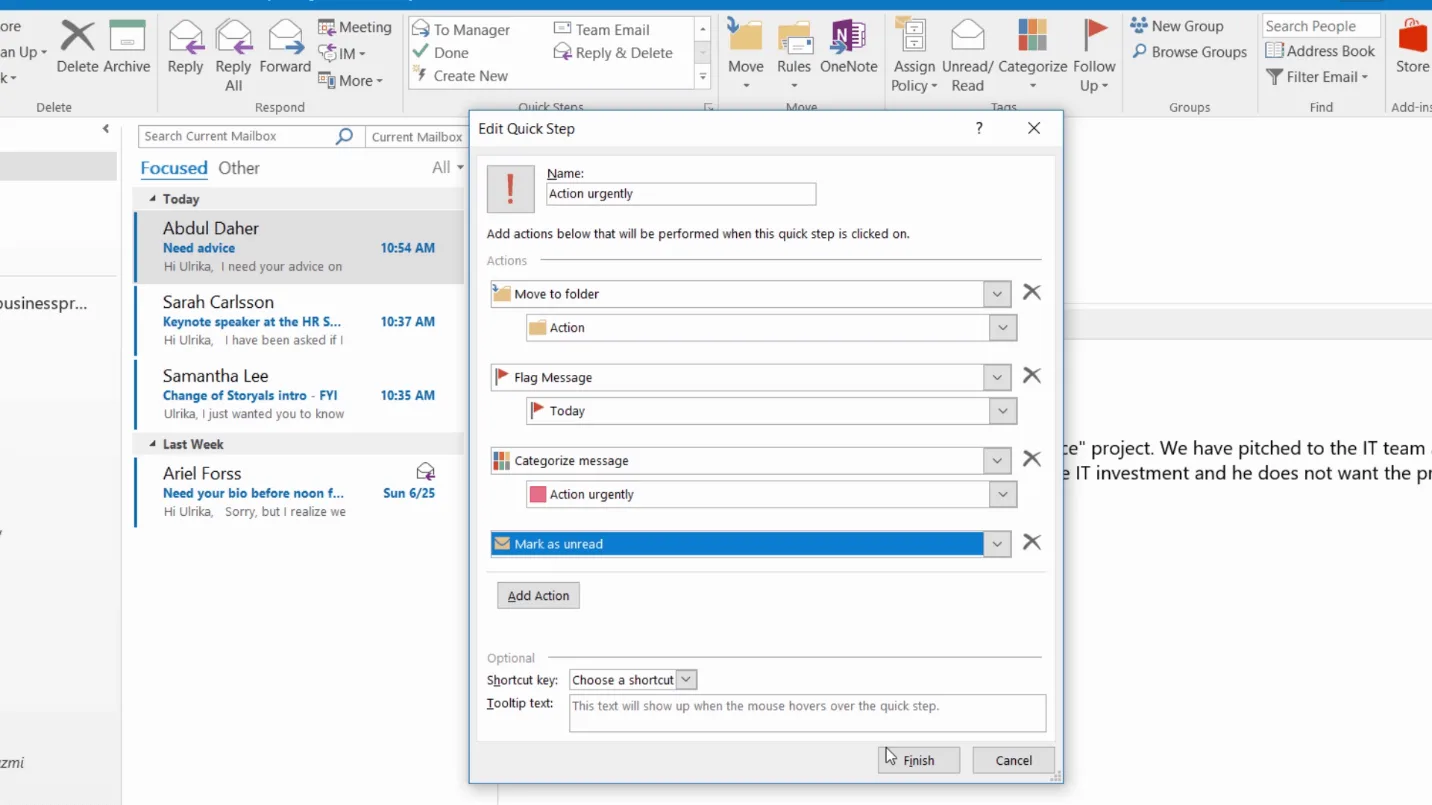Open Ariel Forss's bio request email
This screenshot has width=1432, height=805.
[299, 492]
